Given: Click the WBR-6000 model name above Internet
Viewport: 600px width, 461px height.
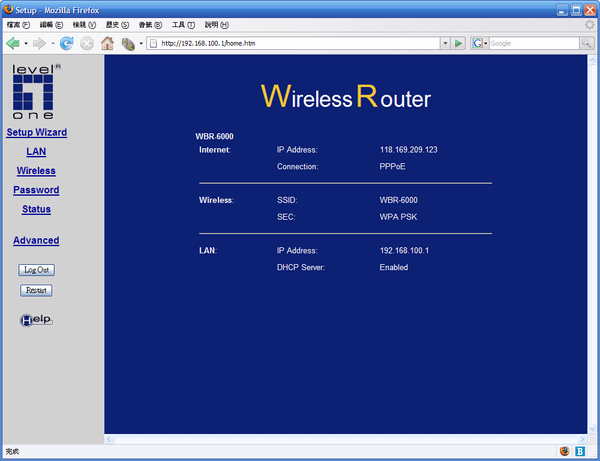Looking at the screenshot, I should [214, 137].
